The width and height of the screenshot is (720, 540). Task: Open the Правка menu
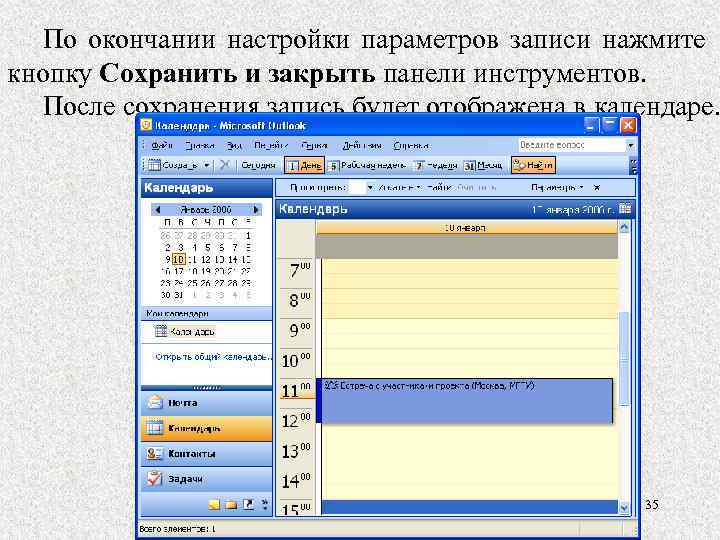tap(200, 146)
